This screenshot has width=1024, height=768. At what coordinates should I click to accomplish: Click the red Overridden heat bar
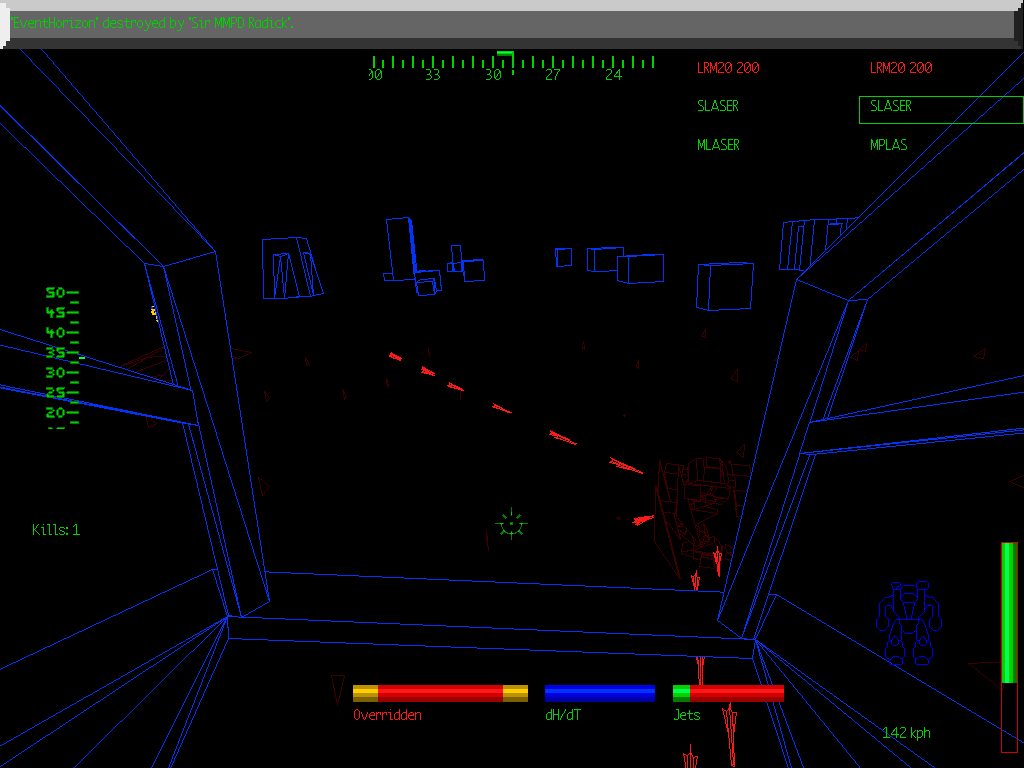440,693
